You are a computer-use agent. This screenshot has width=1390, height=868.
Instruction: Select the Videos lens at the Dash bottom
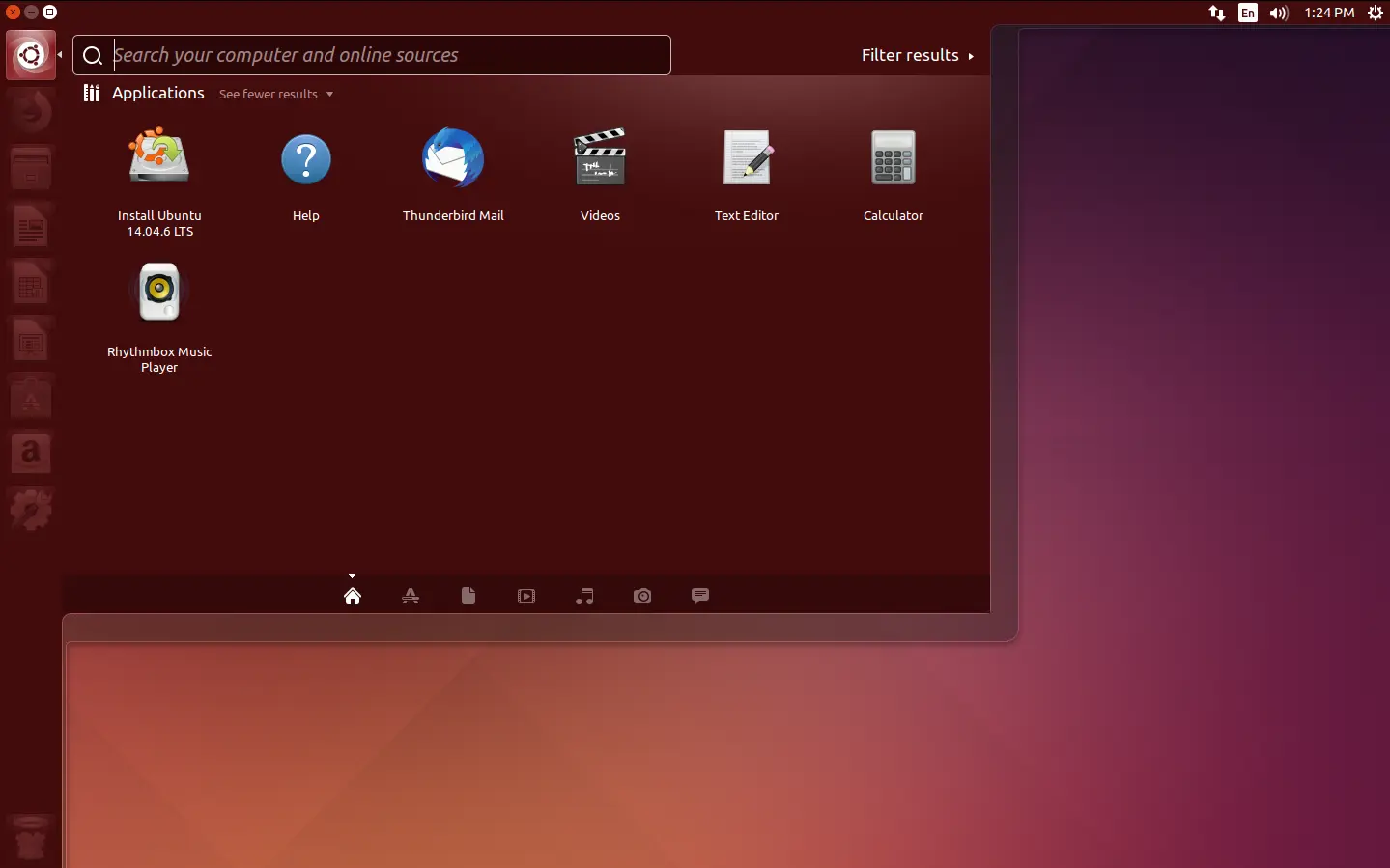tap(525, 596)
